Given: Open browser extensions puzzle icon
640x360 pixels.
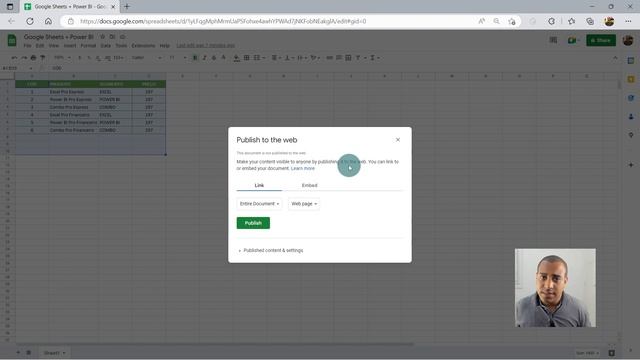Looking at the screenshot, I should (551, 21).
